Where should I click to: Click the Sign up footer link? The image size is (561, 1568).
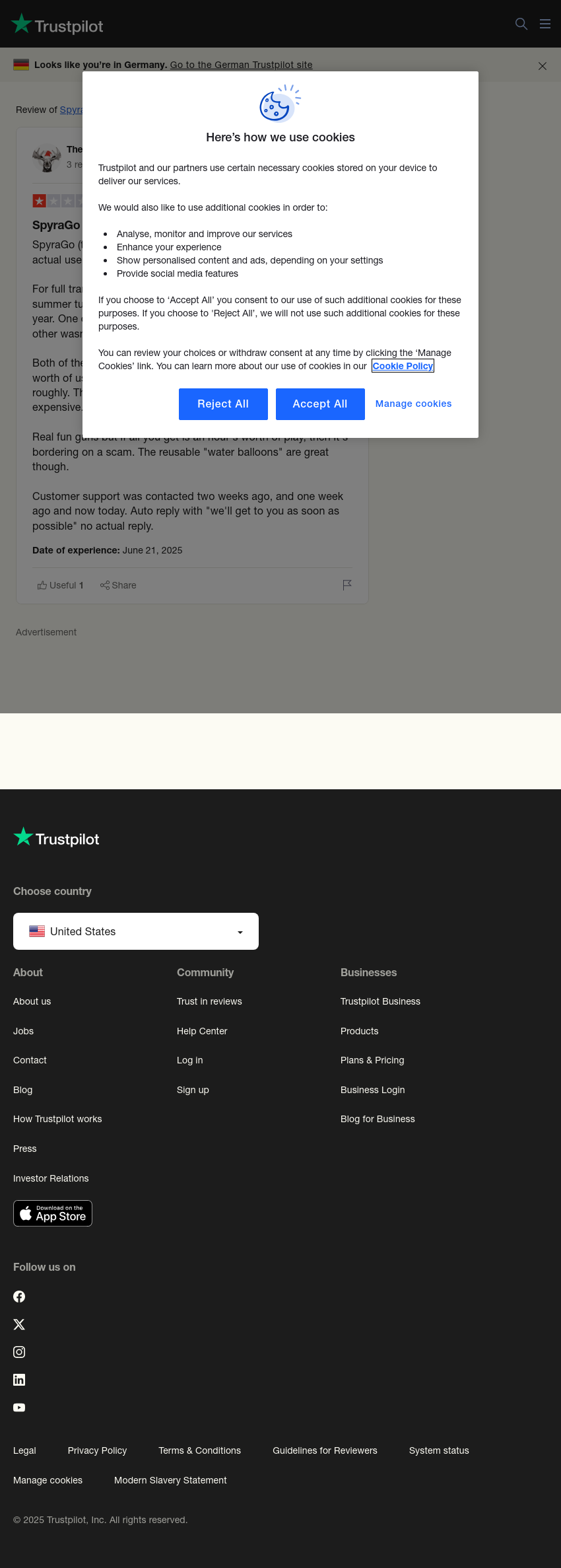point(193,1090)
